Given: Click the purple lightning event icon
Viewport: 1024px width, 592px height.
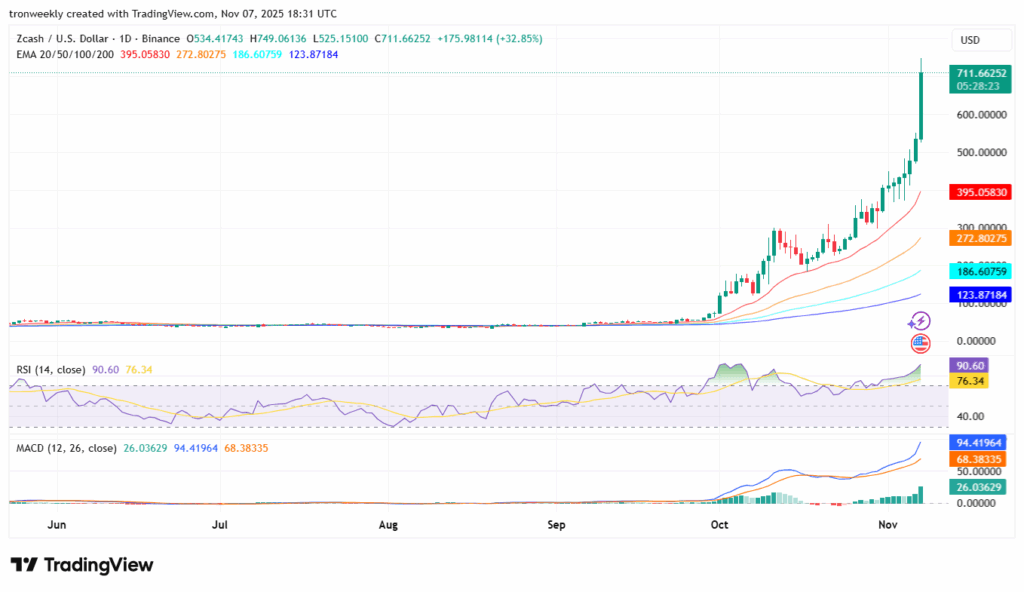Looking at the screenshot, I should pyautogui.click(x=919, y=321).
